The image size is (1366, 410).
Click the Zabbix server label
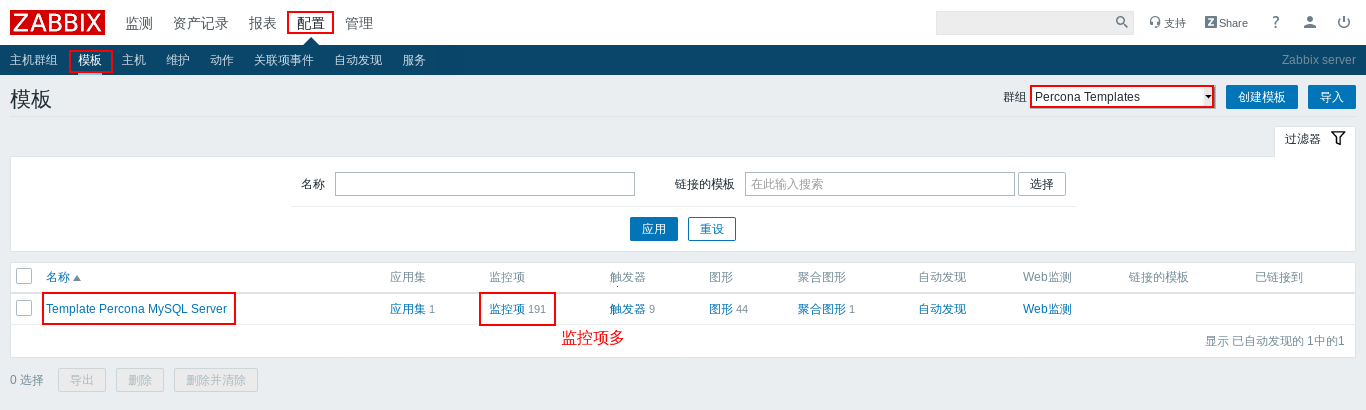coord(1319,60)
